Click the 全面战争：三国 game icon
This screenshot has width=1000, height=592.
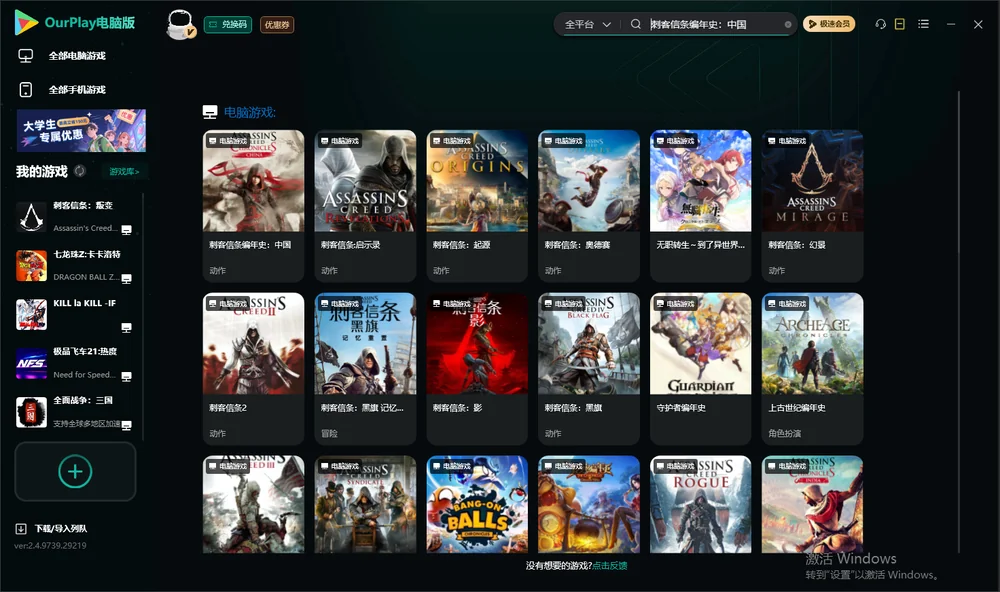31,412
